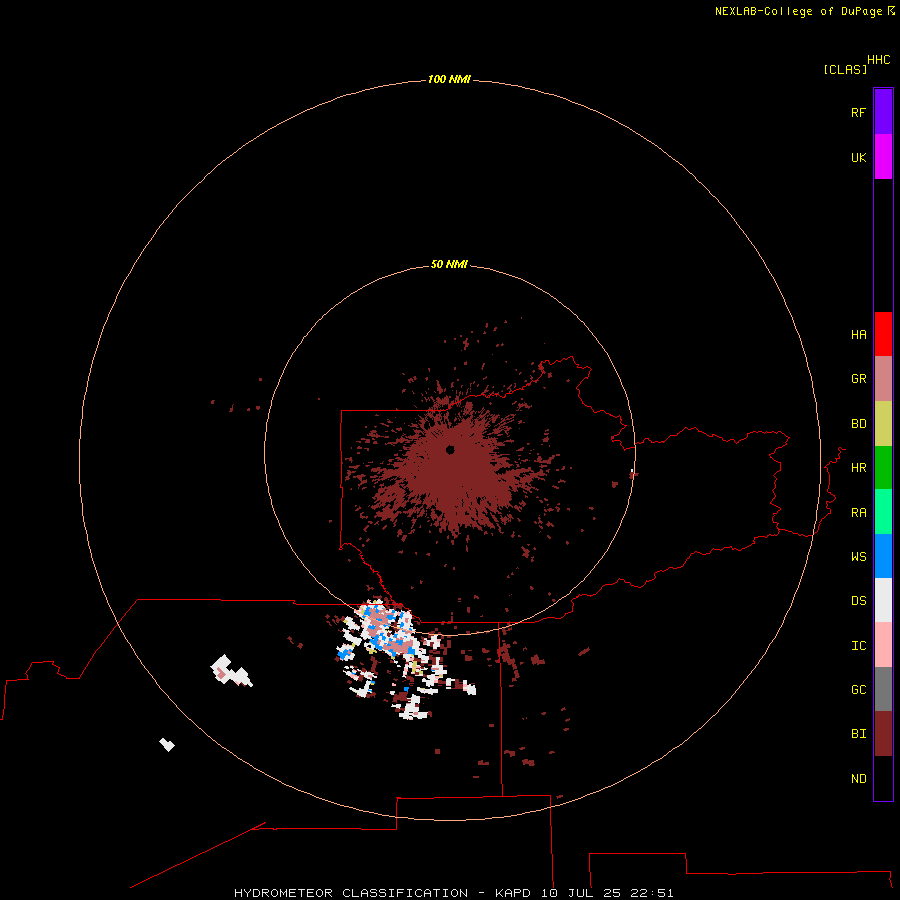
Task: Click the [CLAS] units label
Action: click(845, 69)
